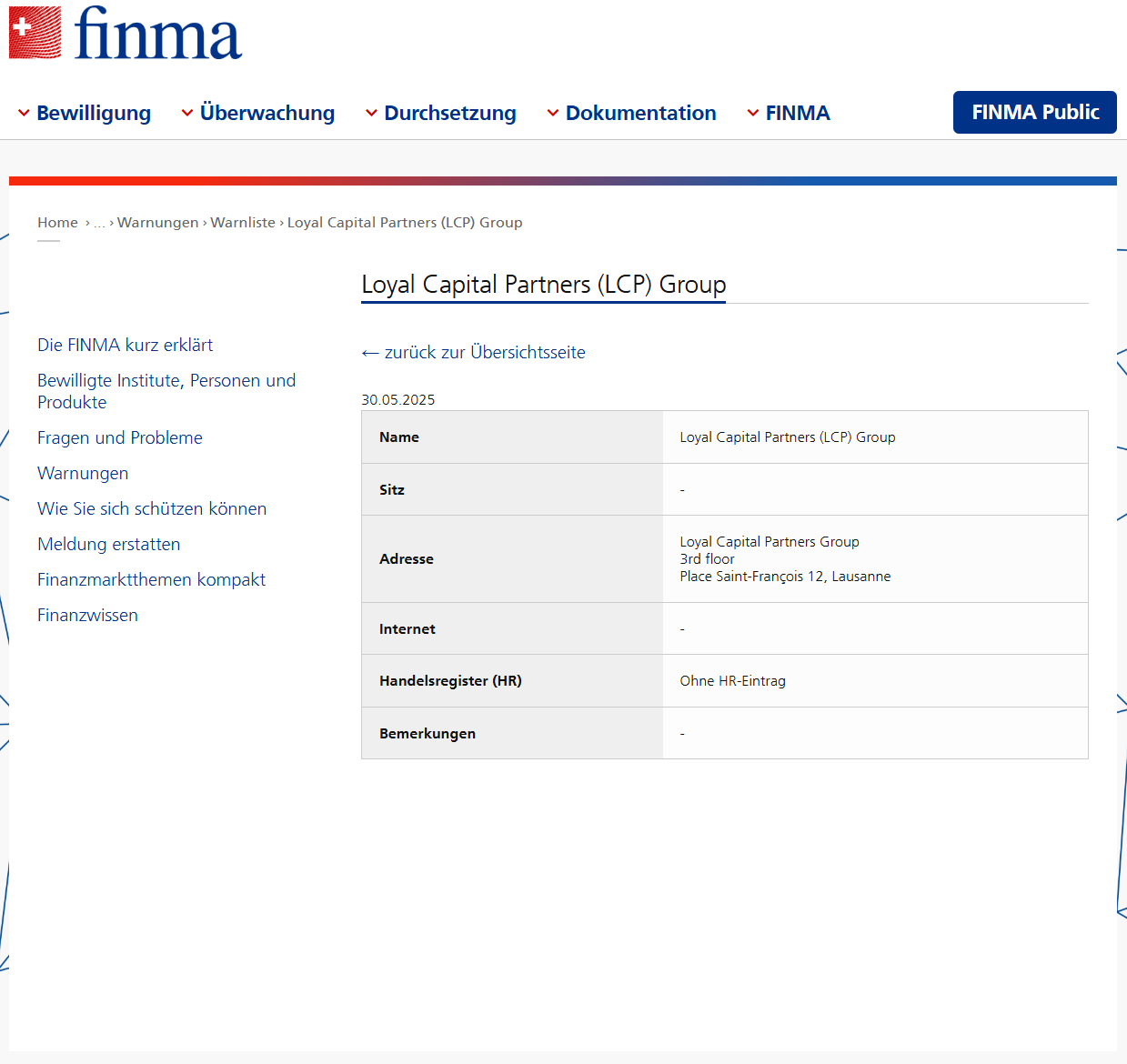Select the Sitz row label

coord(392,489)
